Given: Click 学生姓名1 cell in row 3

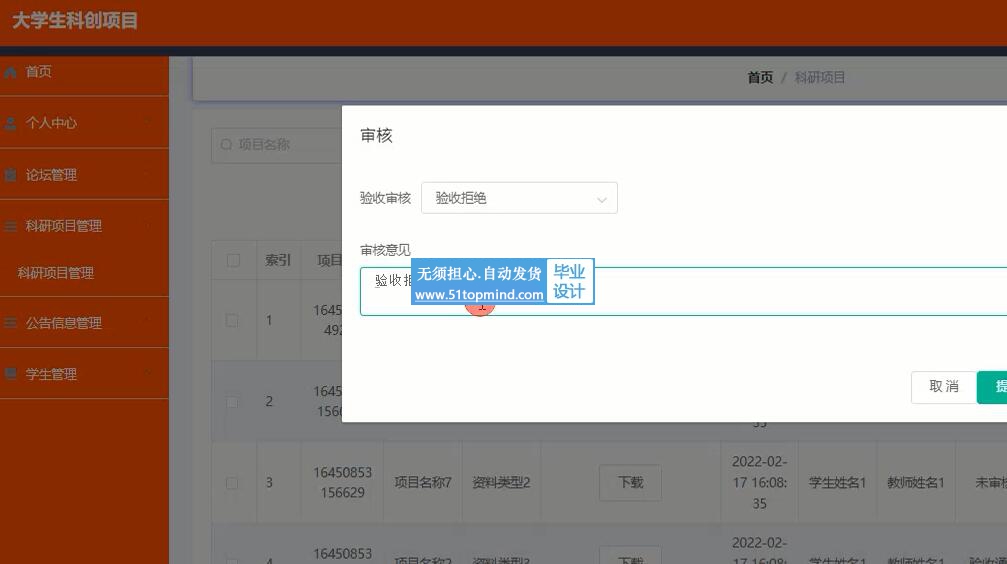Looking at the screenshot, I should coord(837,482).
